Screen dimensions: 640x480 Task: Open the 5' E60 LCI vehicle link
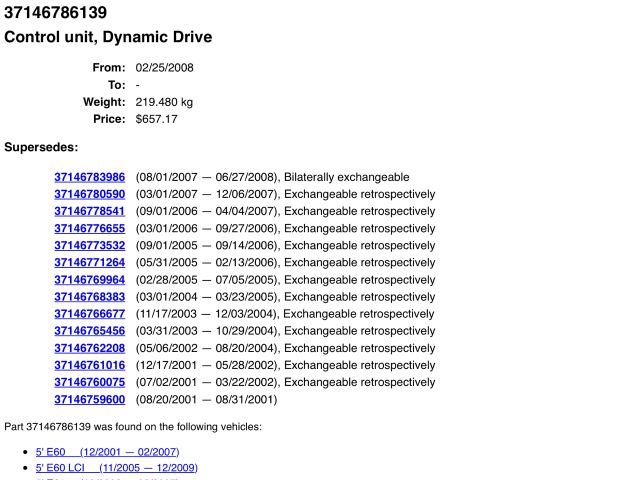point(116,467)
